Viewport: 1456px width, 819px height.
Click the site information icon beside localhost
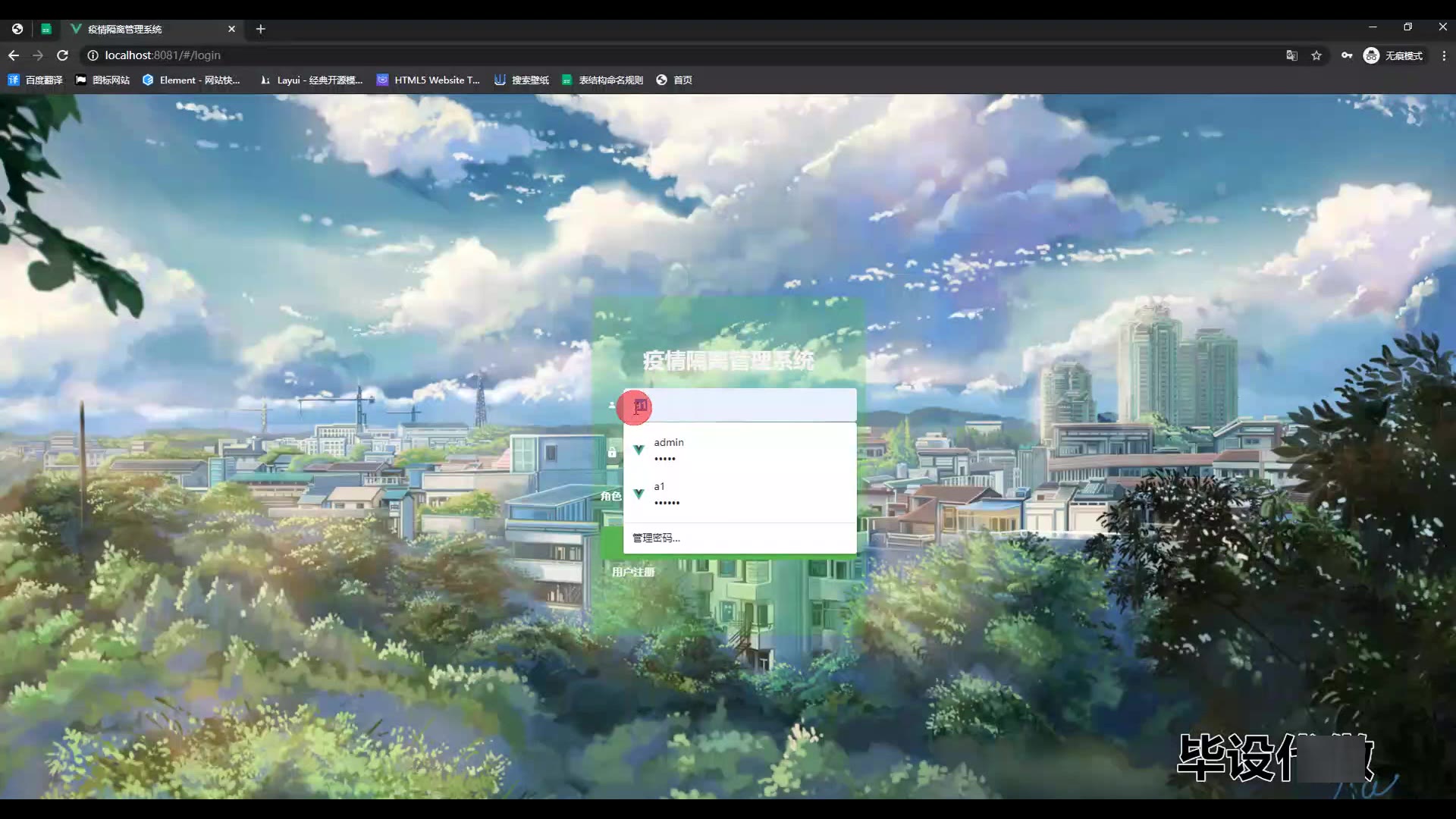point(93,55)
